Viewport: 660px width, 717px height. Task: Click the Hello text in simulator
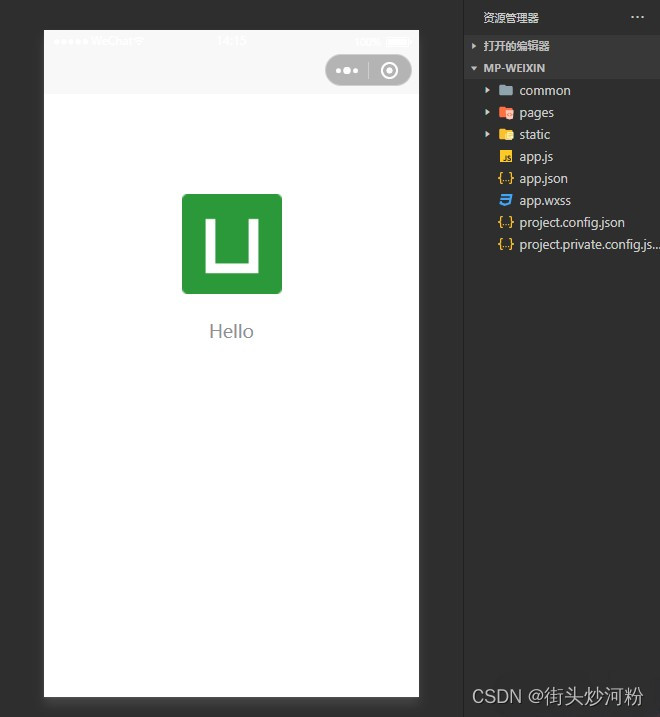pos(231,331)
